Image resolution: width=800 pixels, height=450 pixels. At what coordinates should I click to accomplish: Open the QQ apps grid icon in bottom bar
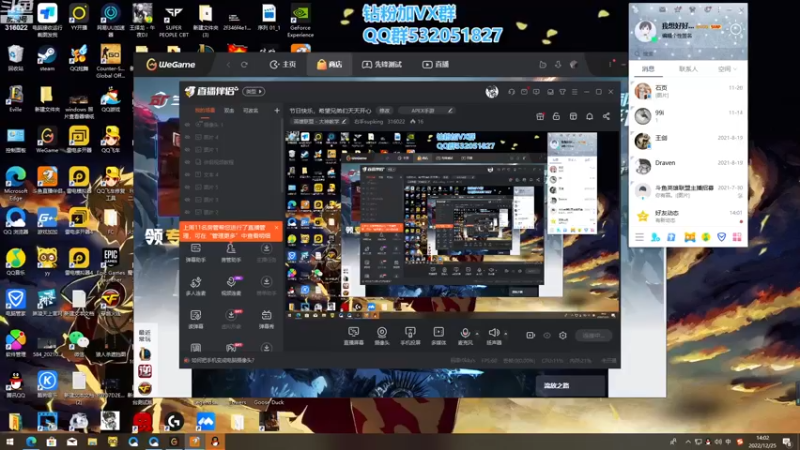pos(737,237)
